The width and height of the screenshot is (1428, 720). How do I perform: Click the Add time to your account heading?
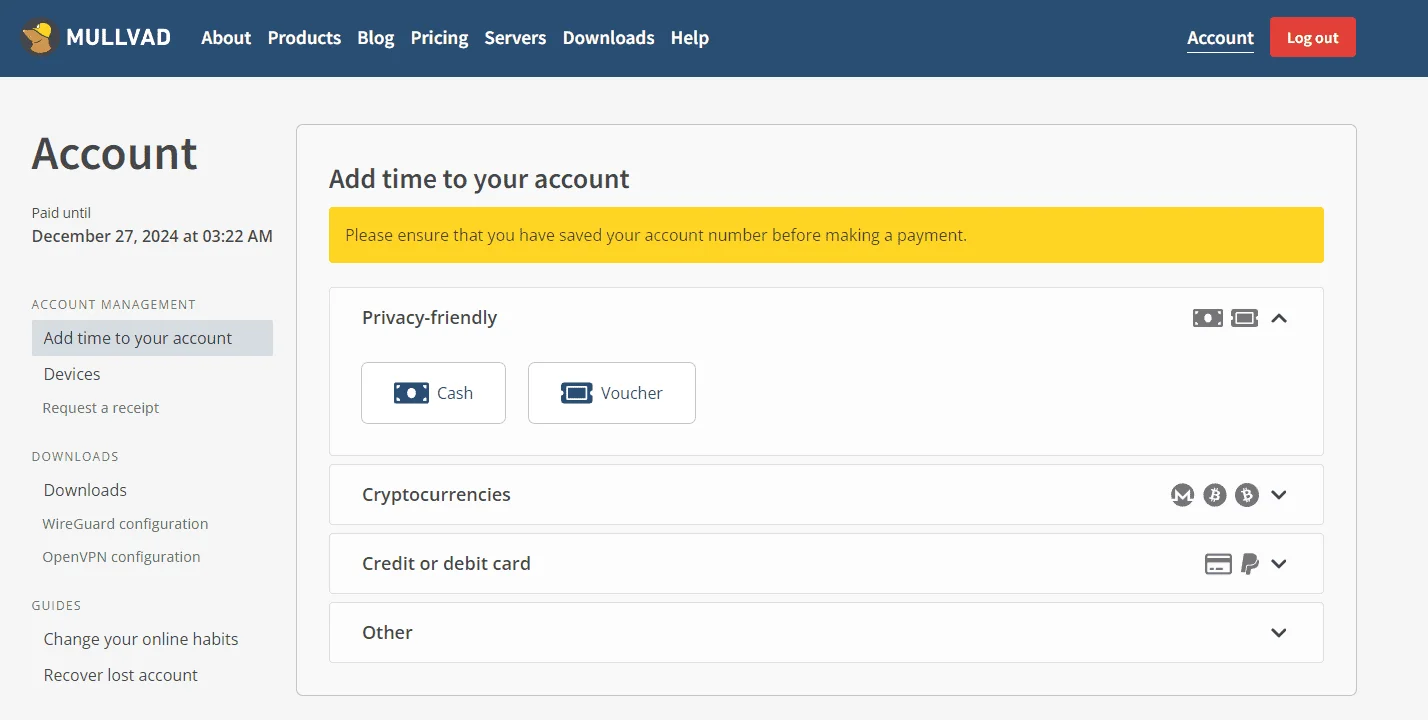479,179
